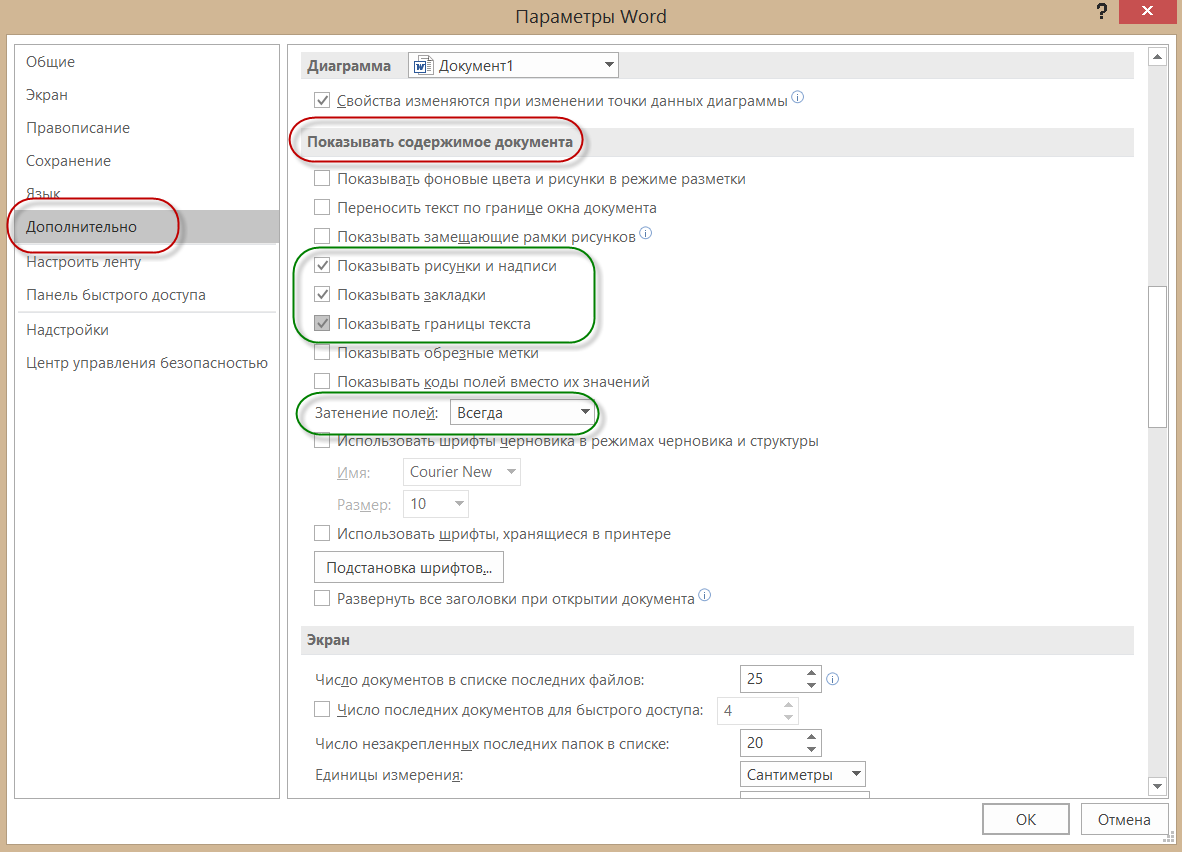
Task: Enable expand all headings on open
Action: [322, 599]
